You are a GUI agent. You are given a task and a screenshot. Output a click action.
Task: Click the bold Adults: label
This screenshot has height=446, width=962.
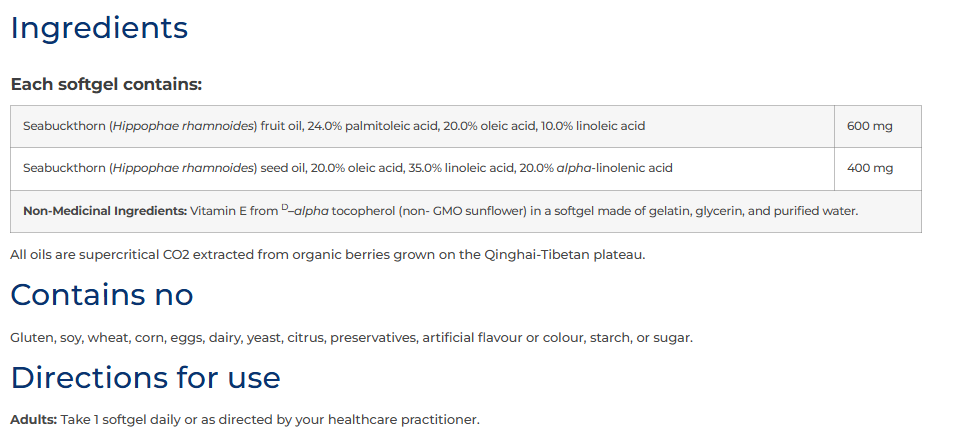[x=34, y=420]
